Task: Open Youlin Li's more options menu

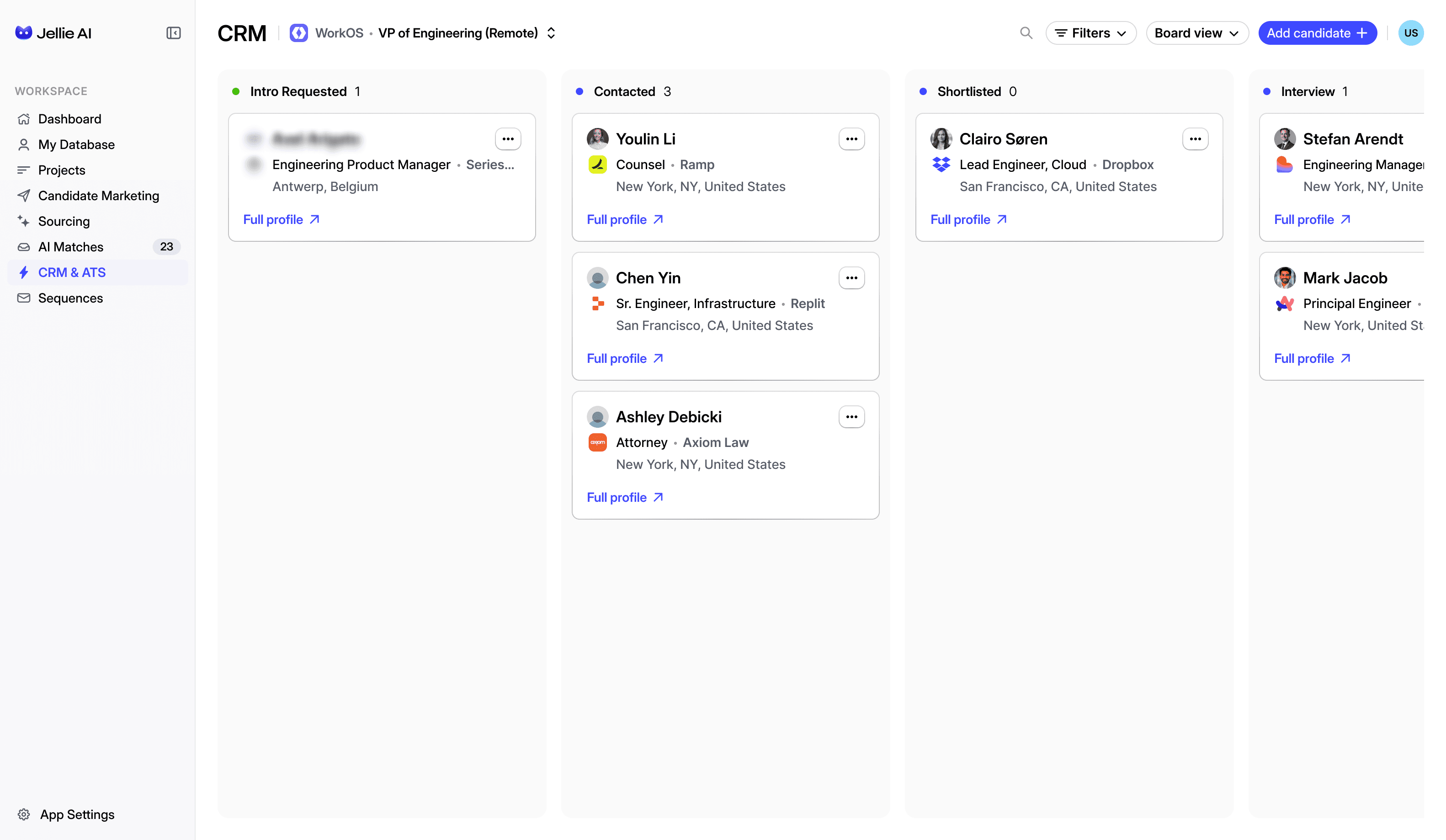Action: pos(851,139)
